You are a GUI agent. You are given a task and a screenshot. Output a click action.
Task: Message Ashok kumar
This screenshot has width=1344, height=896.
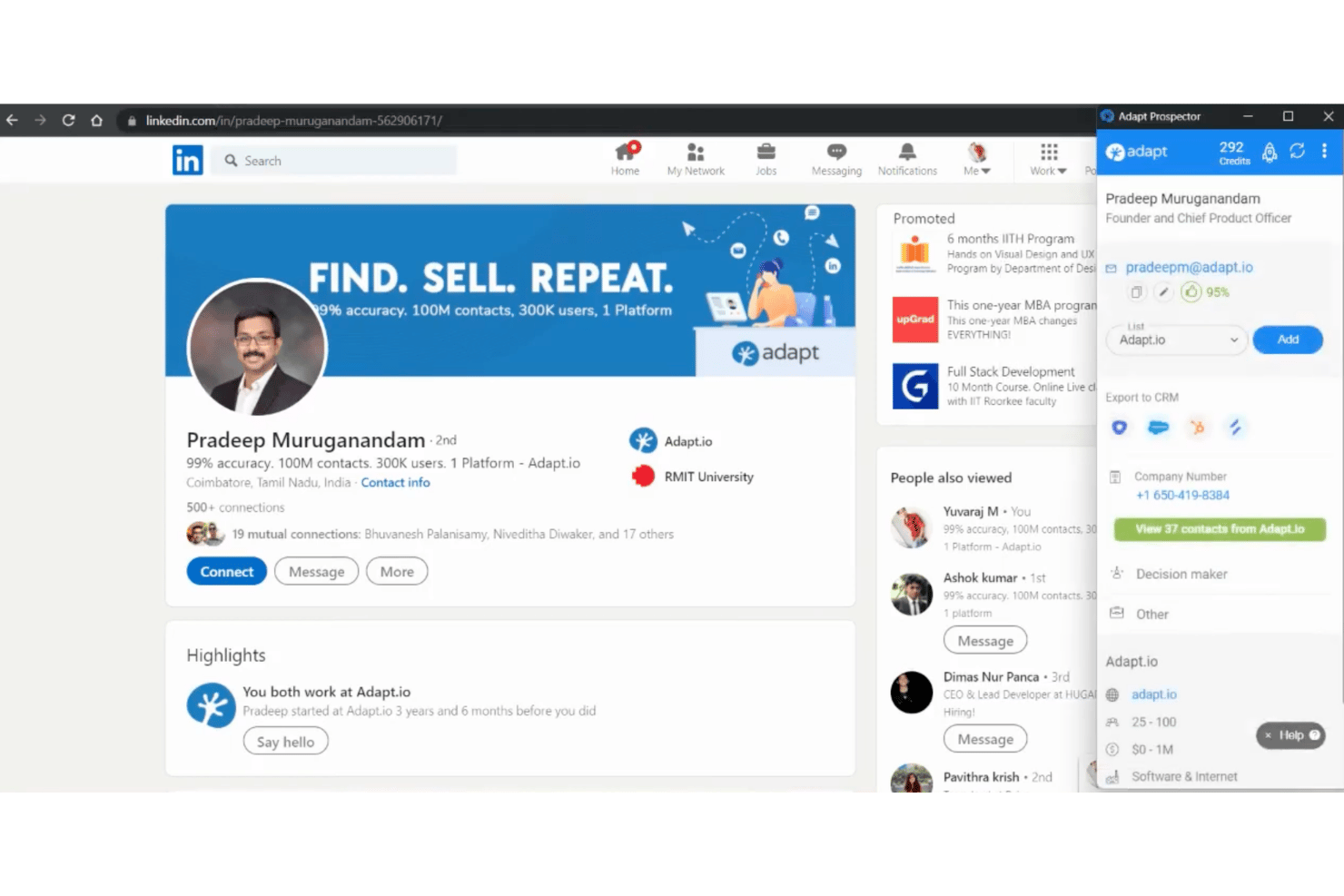(985, 641)
